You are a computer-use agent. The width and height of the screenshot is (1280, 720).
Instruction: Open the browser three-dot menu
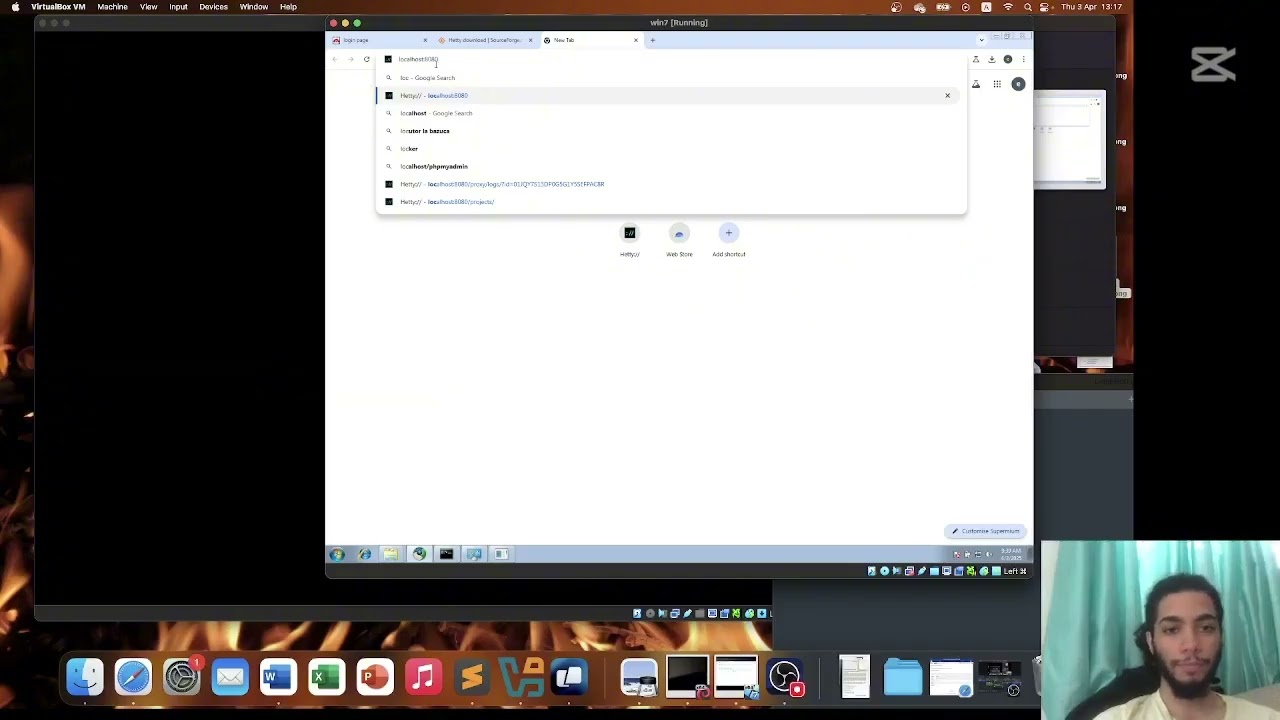[x=1023, y=59]
